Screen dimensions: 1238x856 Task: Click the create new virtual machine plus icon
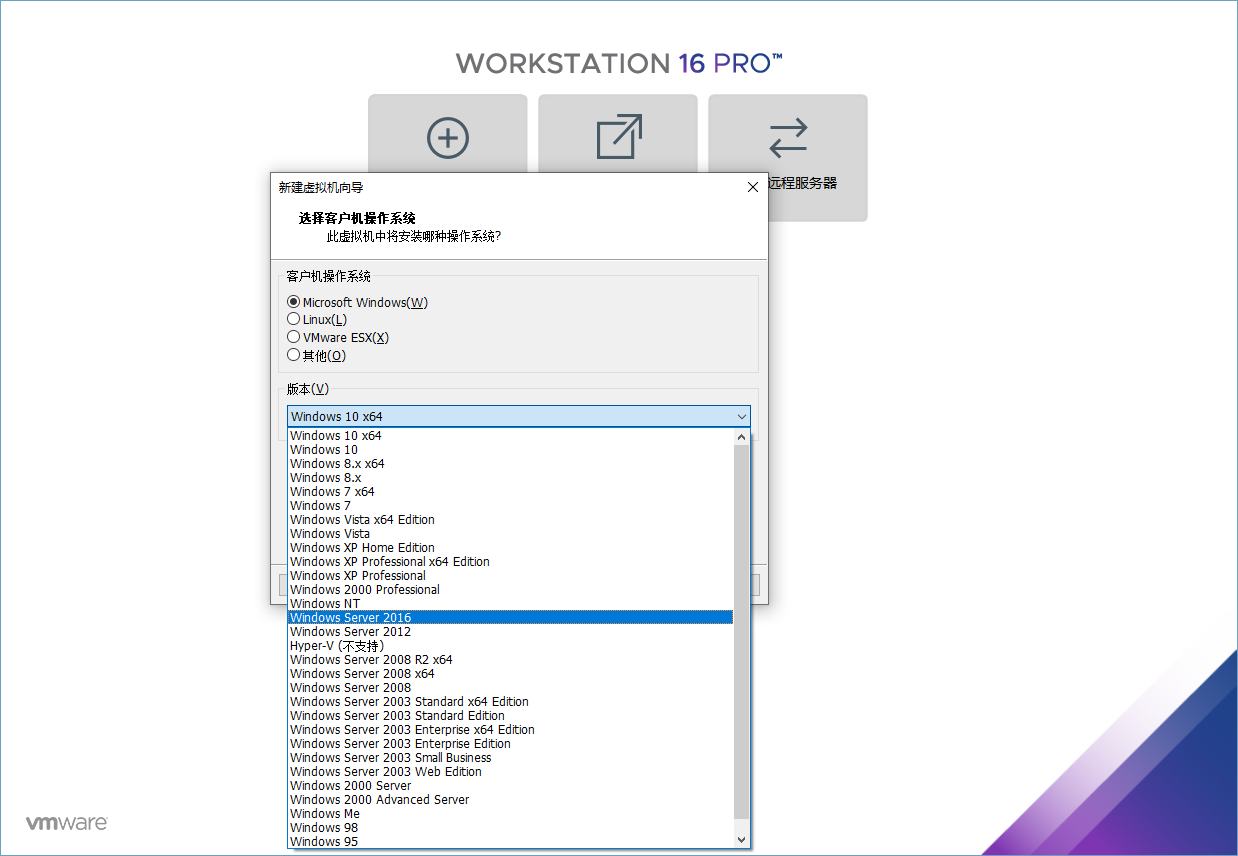(448, 138)
